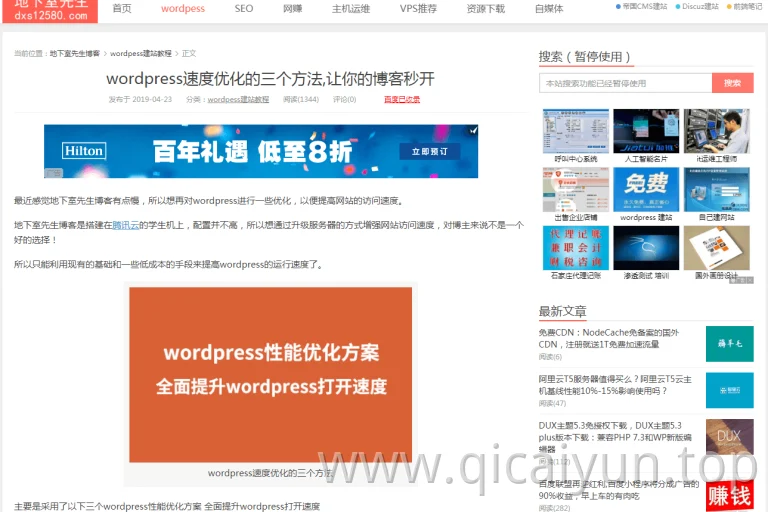Click the DUX theme article thumbnail
Viewport: 768px width, 512px height.
729,437
